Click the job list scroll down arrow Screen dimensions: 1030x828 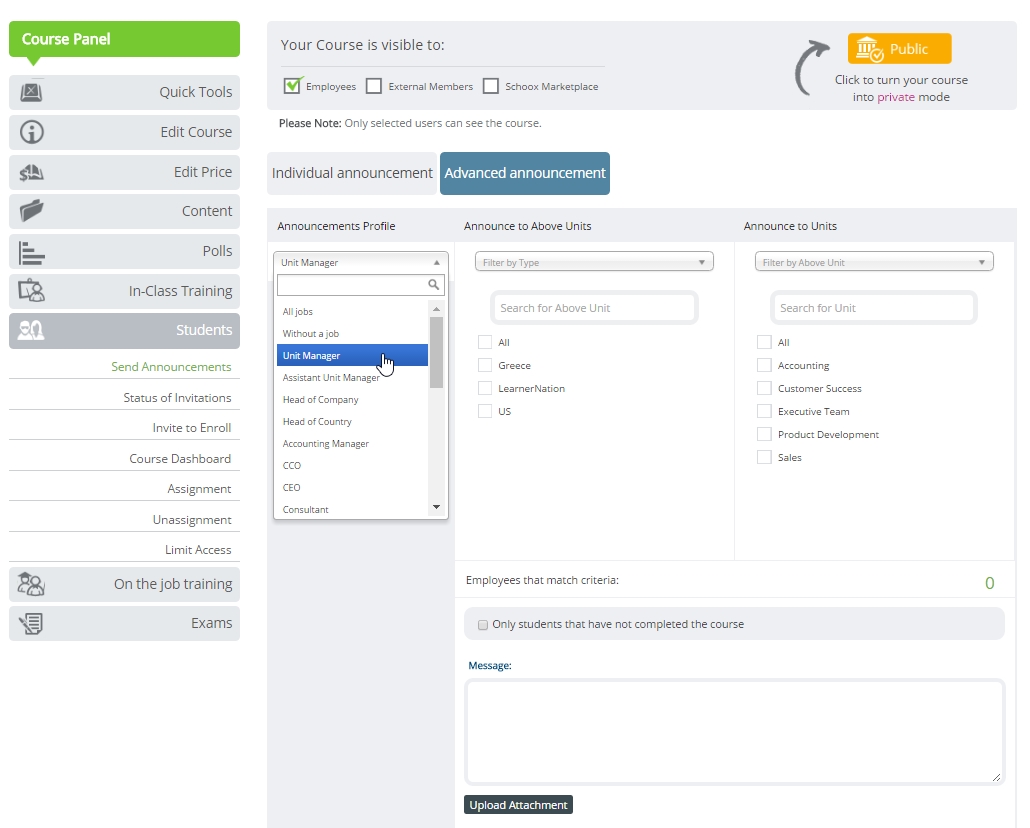click(436, 507)
